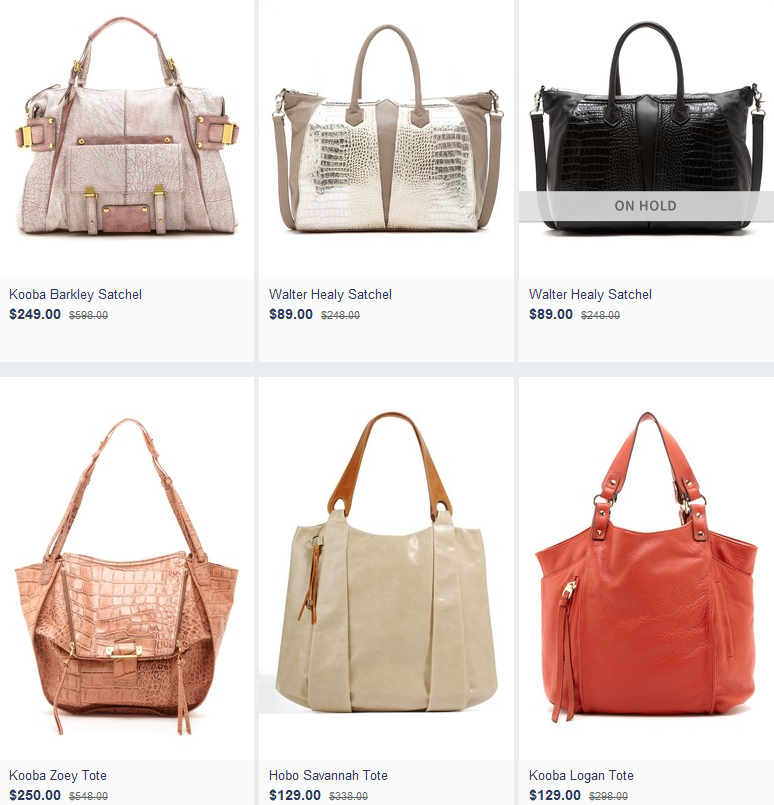
Task: Click the first Walter Healy Satchel title
Action: click(330, 294)
